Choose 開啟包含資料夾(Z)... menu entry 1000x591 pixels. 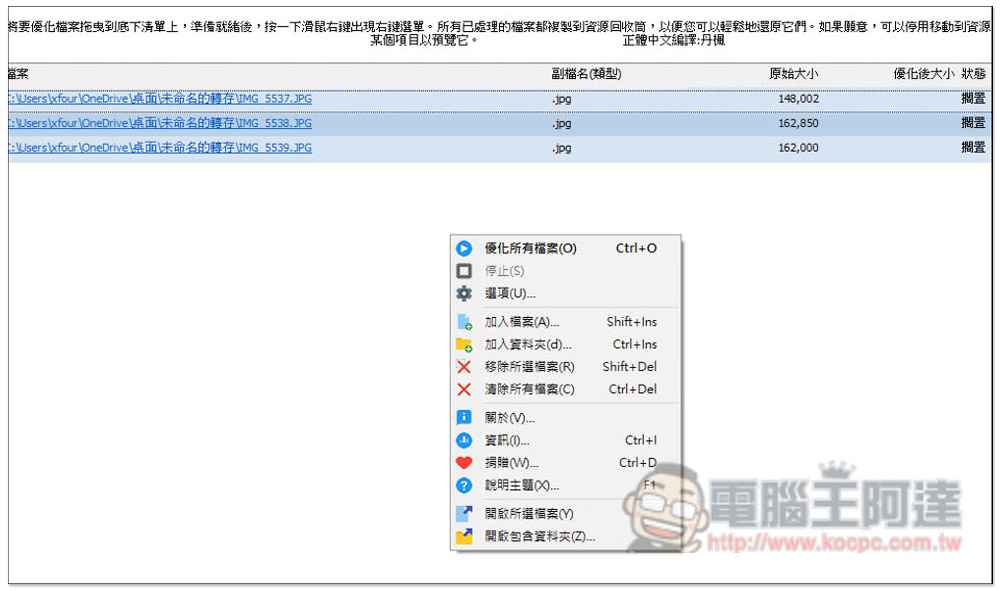pyautogui.click(x=566, y=536)
